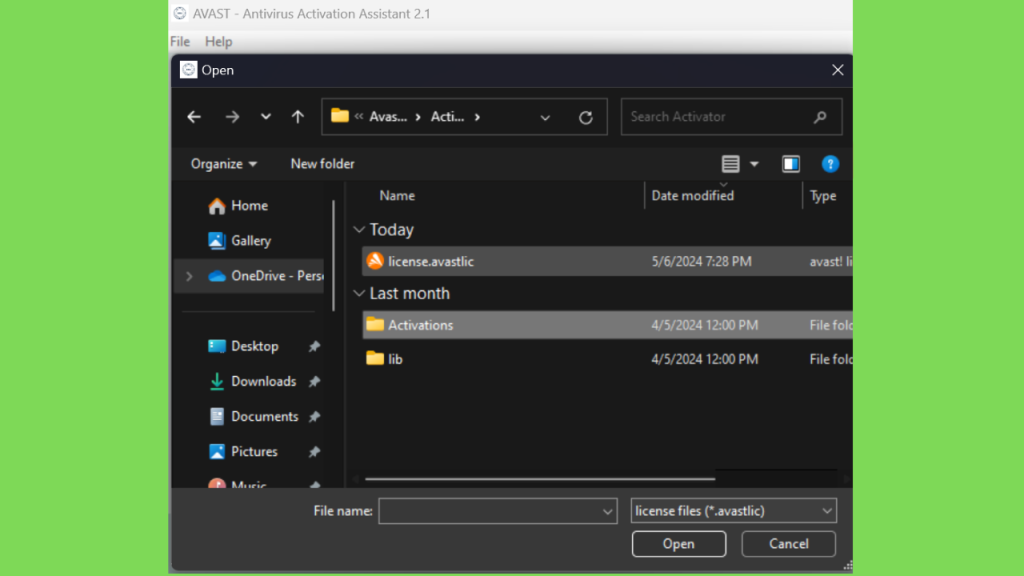Click the Cancel button

coord(788,544)
